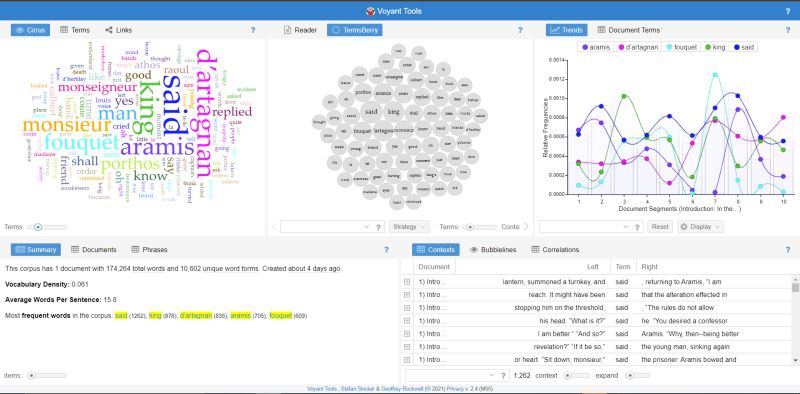Expand context row 'reach. It might have been'
The image size is (800, 394).
pos(407,295)
